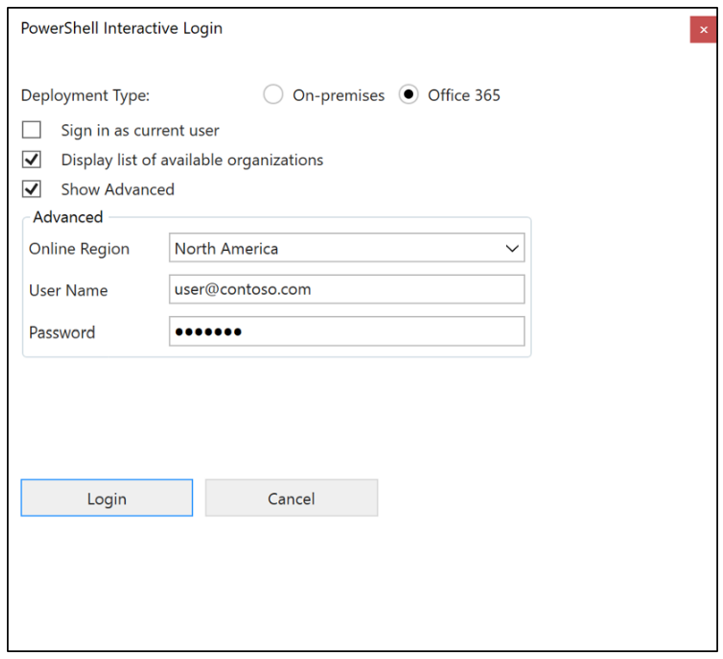The image size is (723, 659).
Task: Click the User Name input field
Action: 347,290
